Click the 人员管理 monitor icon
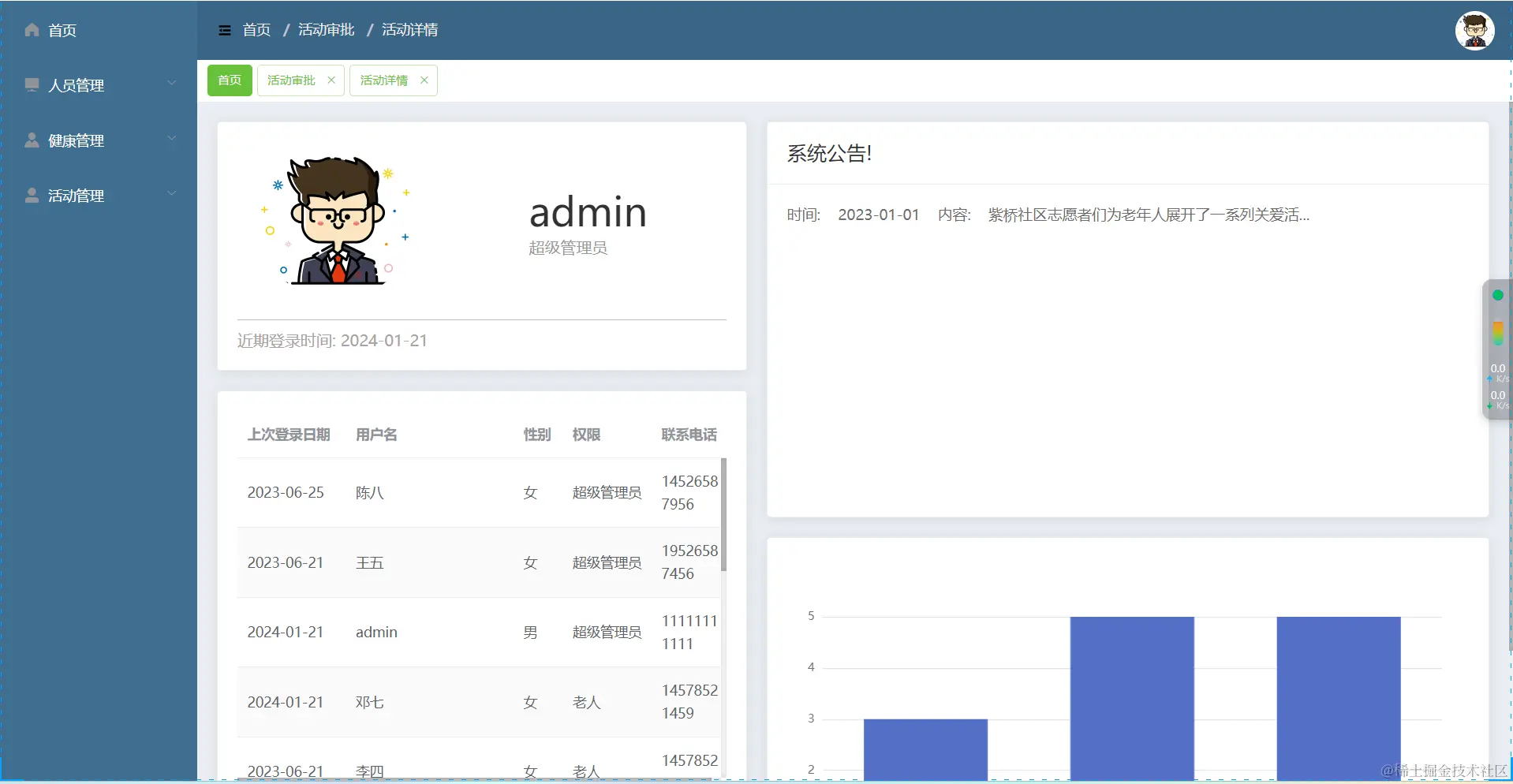 pos(32,84)
